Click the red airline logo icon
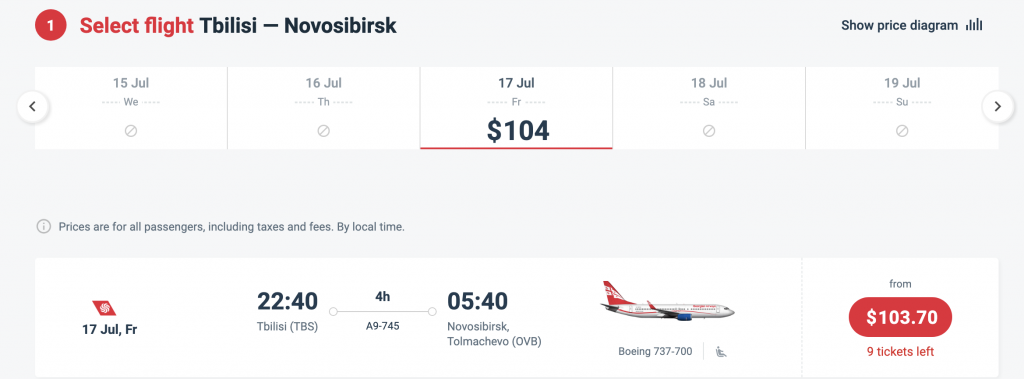Image resolution: width=1024 pixels, height=379 pixels. point(104,308)
